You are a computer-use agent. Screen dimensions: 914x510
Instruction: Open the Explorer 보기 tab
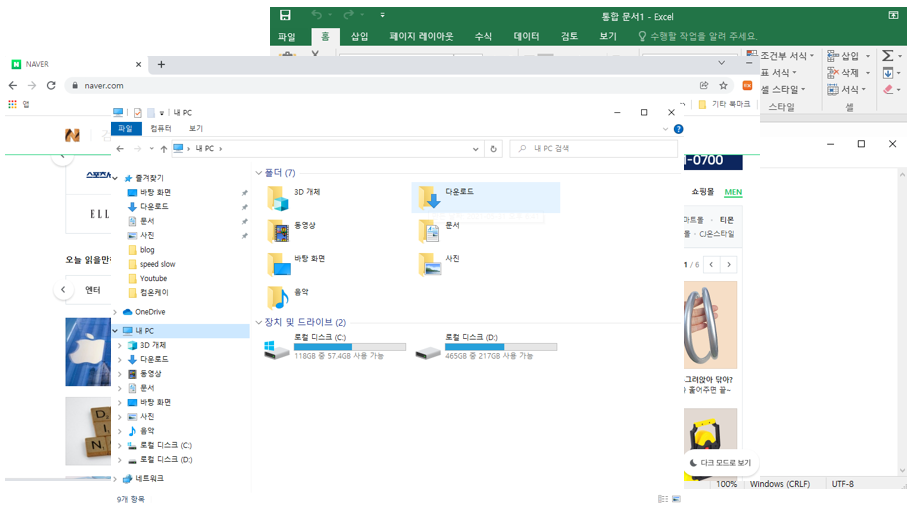[196, 128]
